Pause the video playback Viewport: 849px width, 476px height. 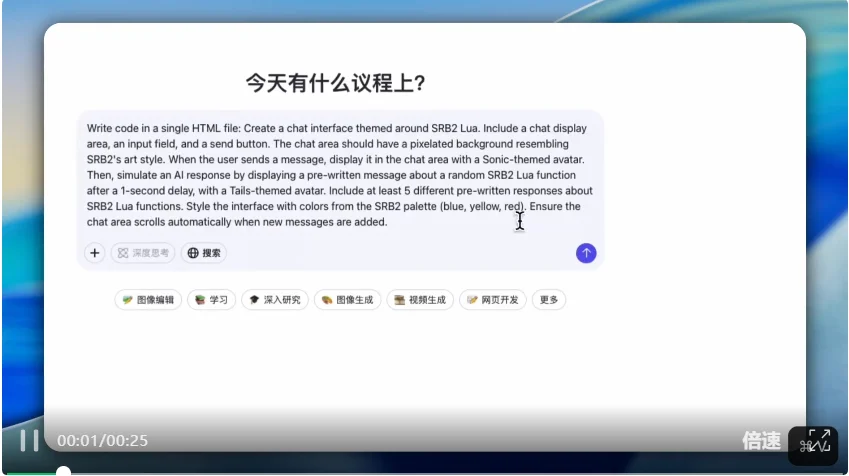click(29, 440)
